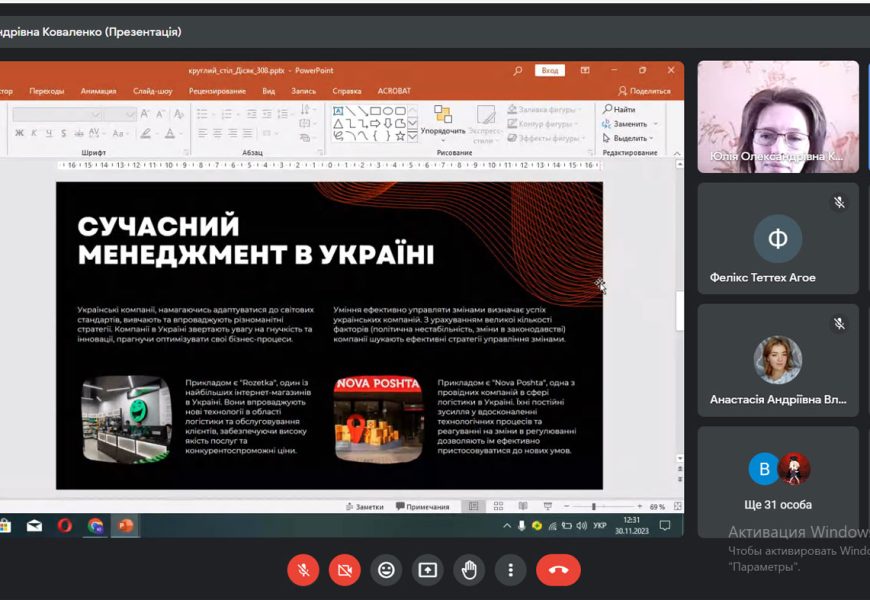
Task: Click the present screen button
Action: coord(427,570)
